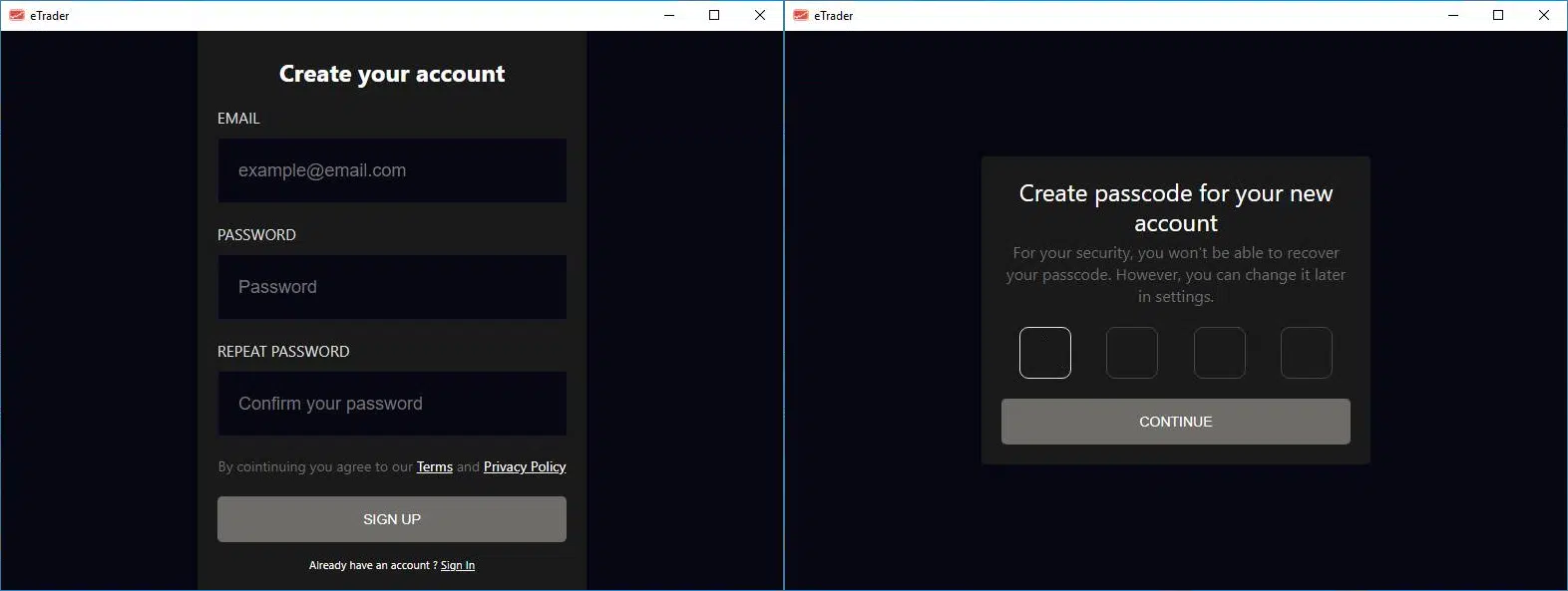Minimize the Create your account window

(x=669, y=15)
